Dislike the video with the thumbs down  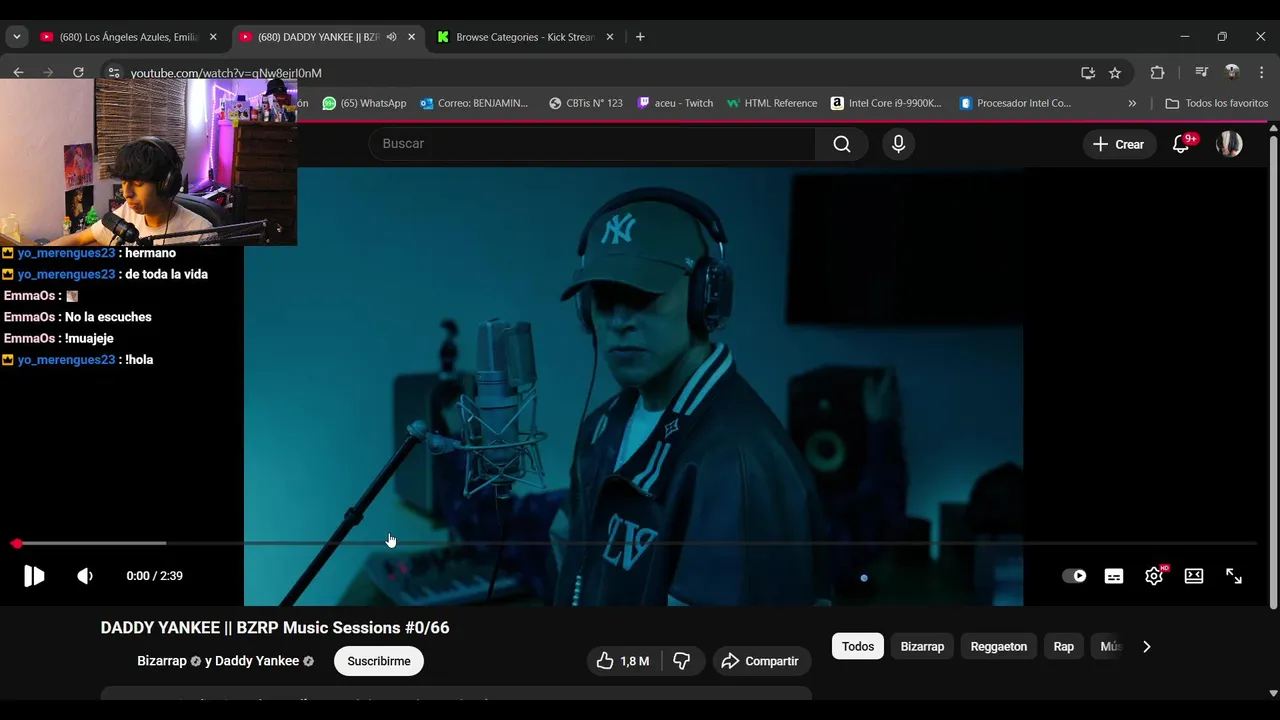682,661
